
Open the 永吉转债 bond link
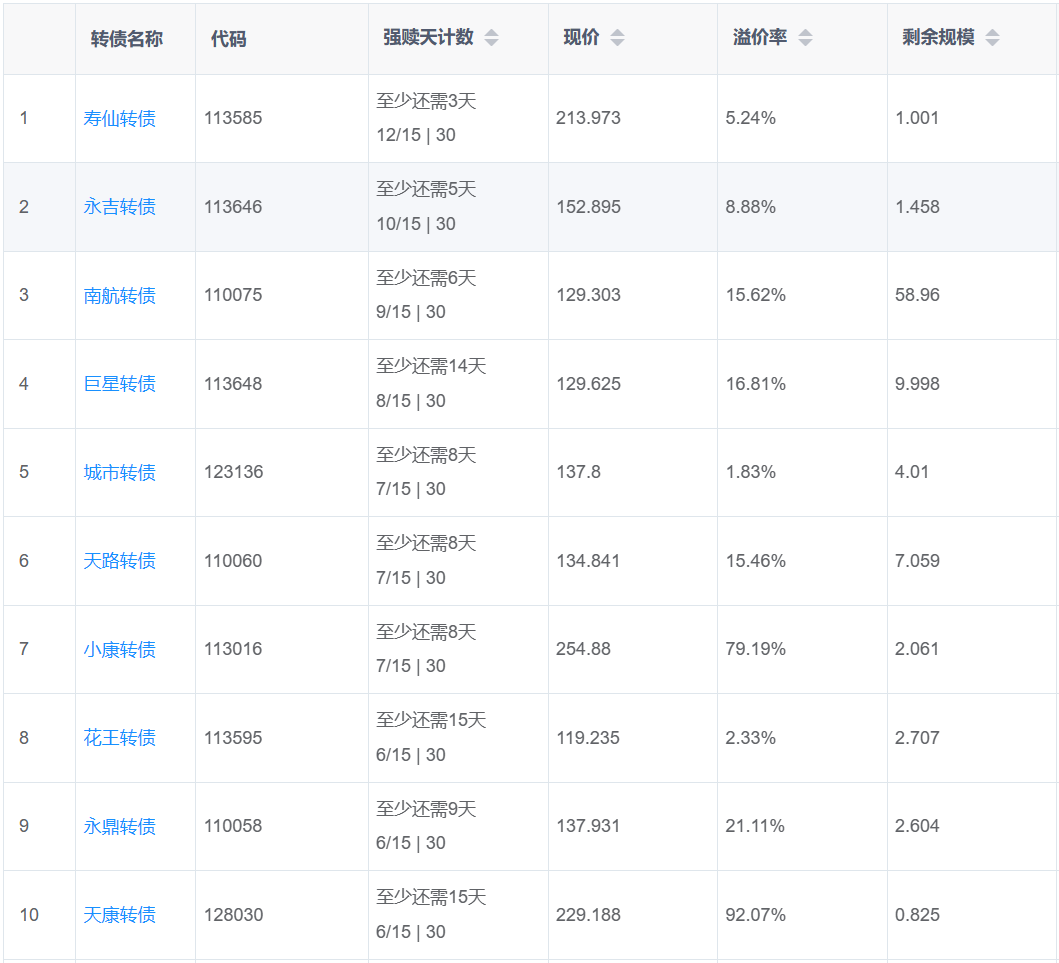pyautogui.click(x=120, y=207)
